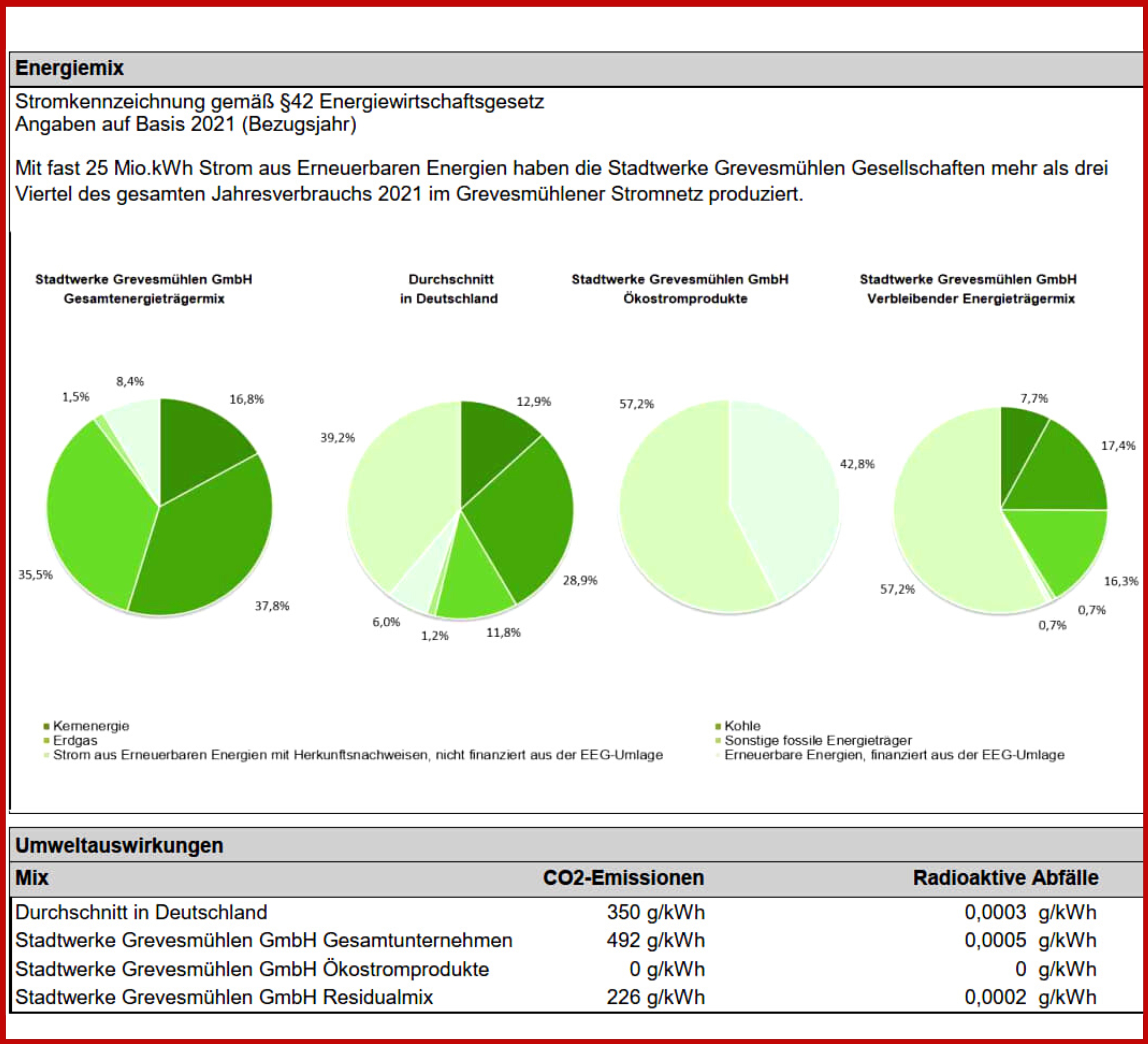Click the Energiemix section header
Screen dimensions: 1148x1044
coord(70,68)
